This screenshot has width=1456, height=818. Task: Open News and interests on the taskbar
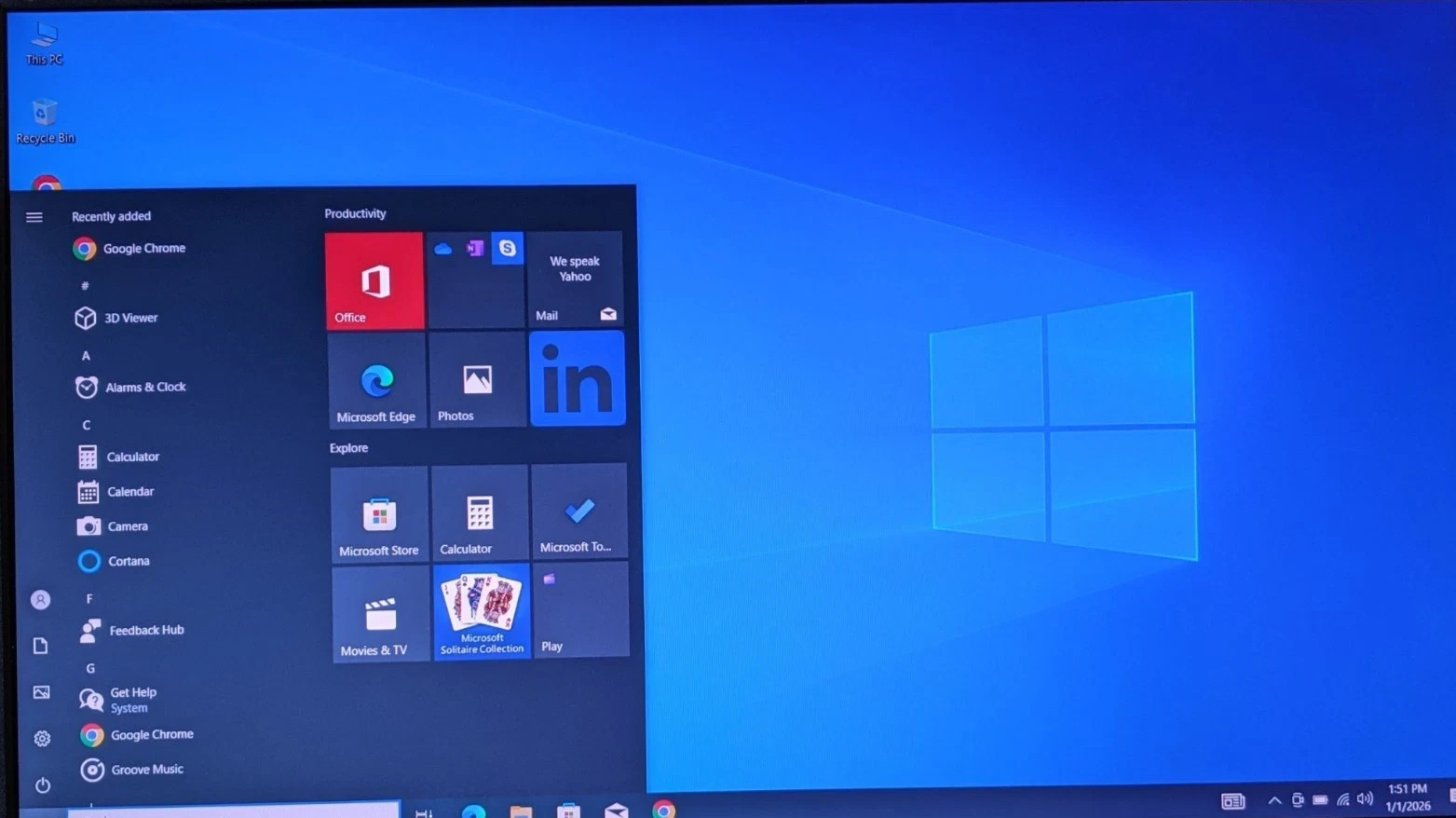tap(1233, 801)
